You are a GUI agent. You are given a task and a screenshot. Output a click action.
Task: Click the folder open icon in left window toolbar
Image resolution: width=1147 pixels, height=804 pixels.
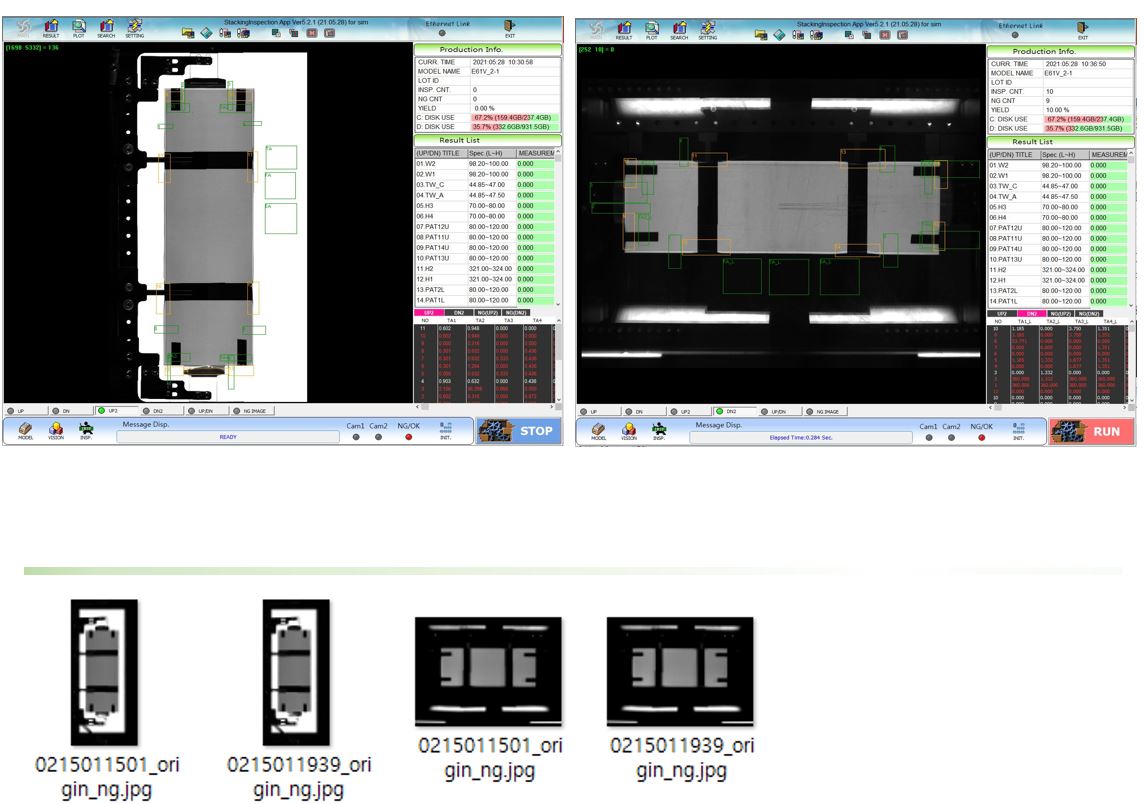coord(188,33)
